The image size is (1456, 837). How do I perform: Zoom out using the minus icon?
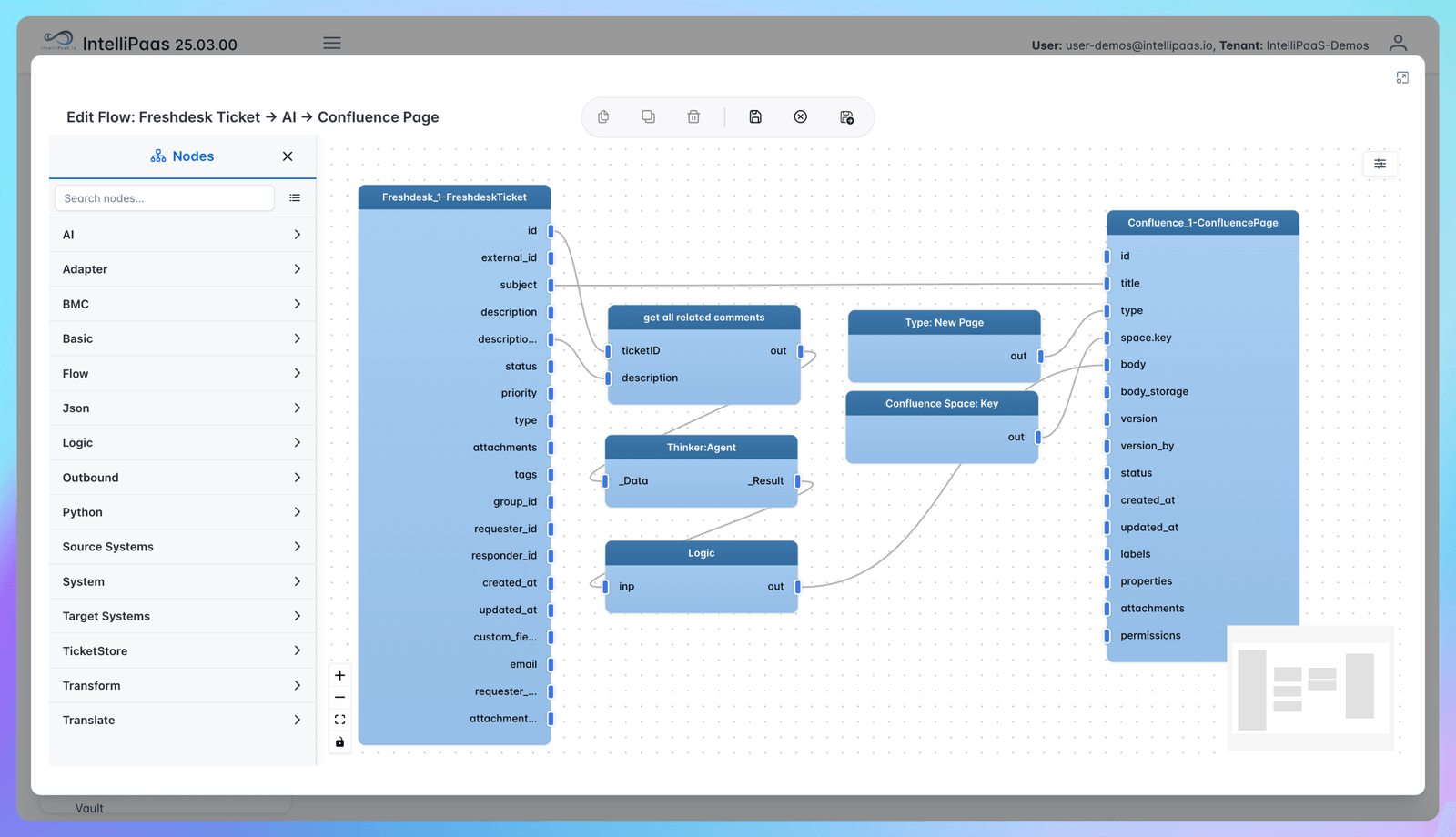pyautogui.click(x=339, y=697)
